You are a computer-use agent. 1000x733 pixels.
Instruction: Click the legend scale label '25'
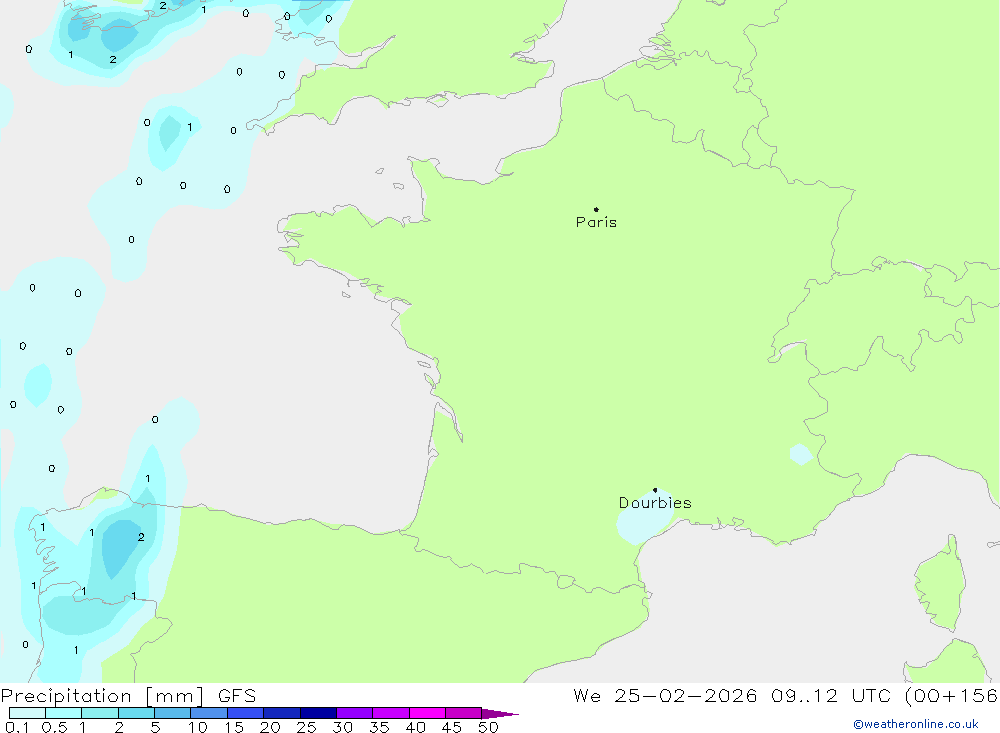point(306,727)
